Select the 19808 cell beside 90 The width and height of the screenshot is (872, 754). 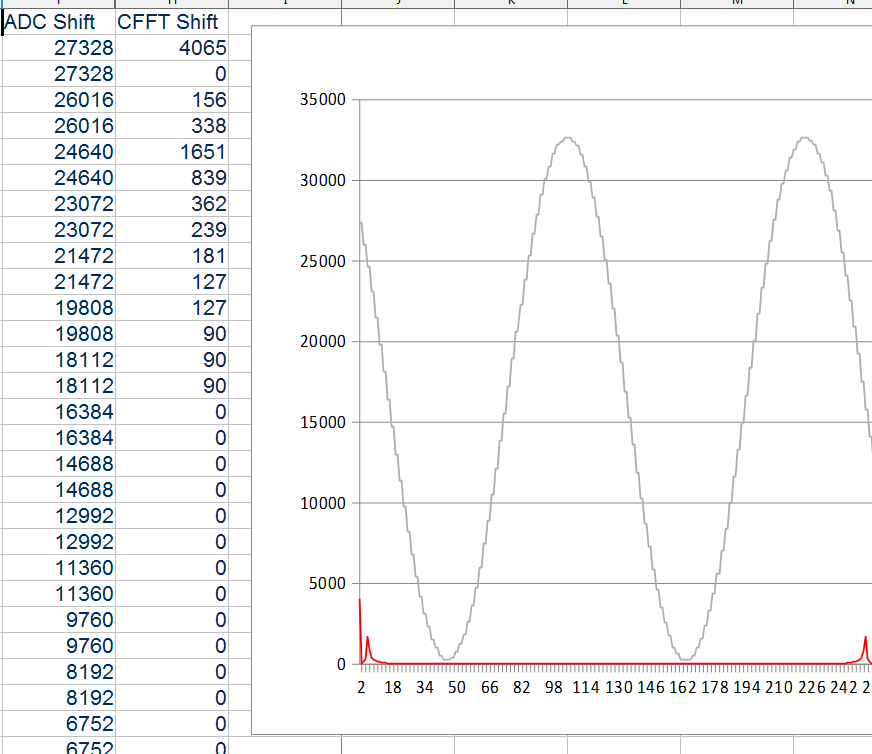coord(58,334)
